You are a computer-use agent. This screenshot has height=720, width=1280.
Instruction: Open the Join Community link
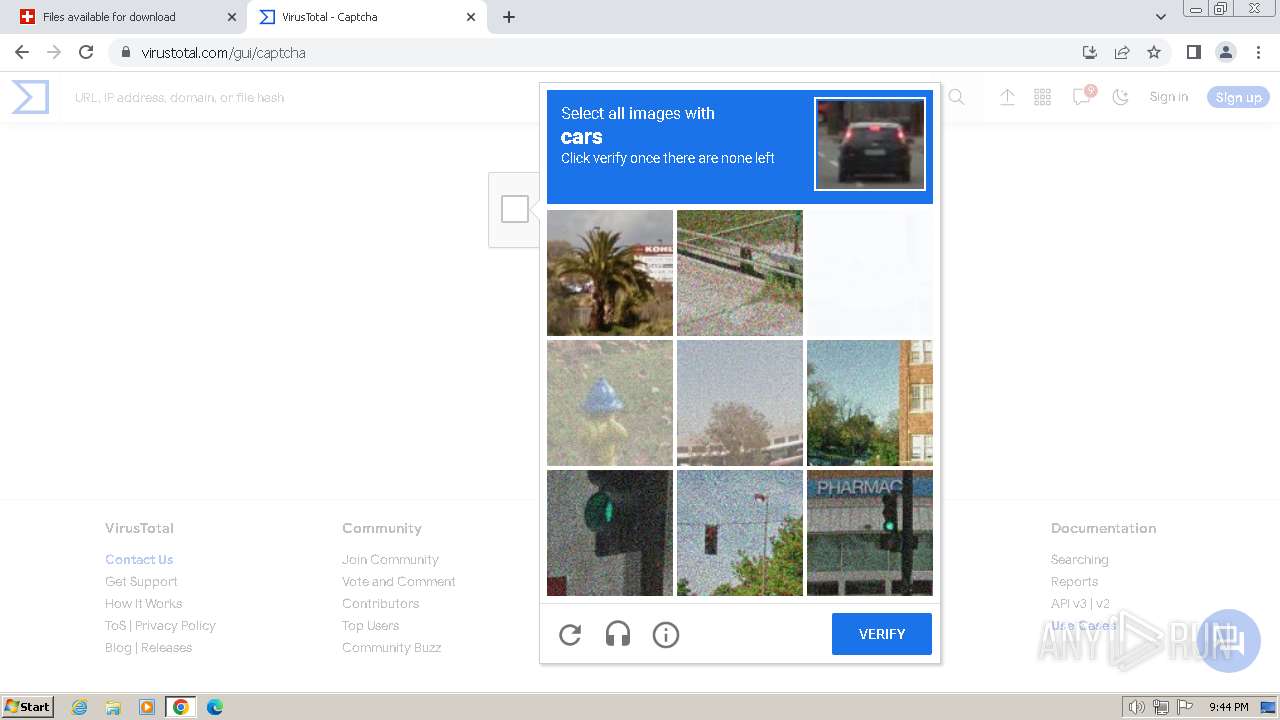click(390, 559)
